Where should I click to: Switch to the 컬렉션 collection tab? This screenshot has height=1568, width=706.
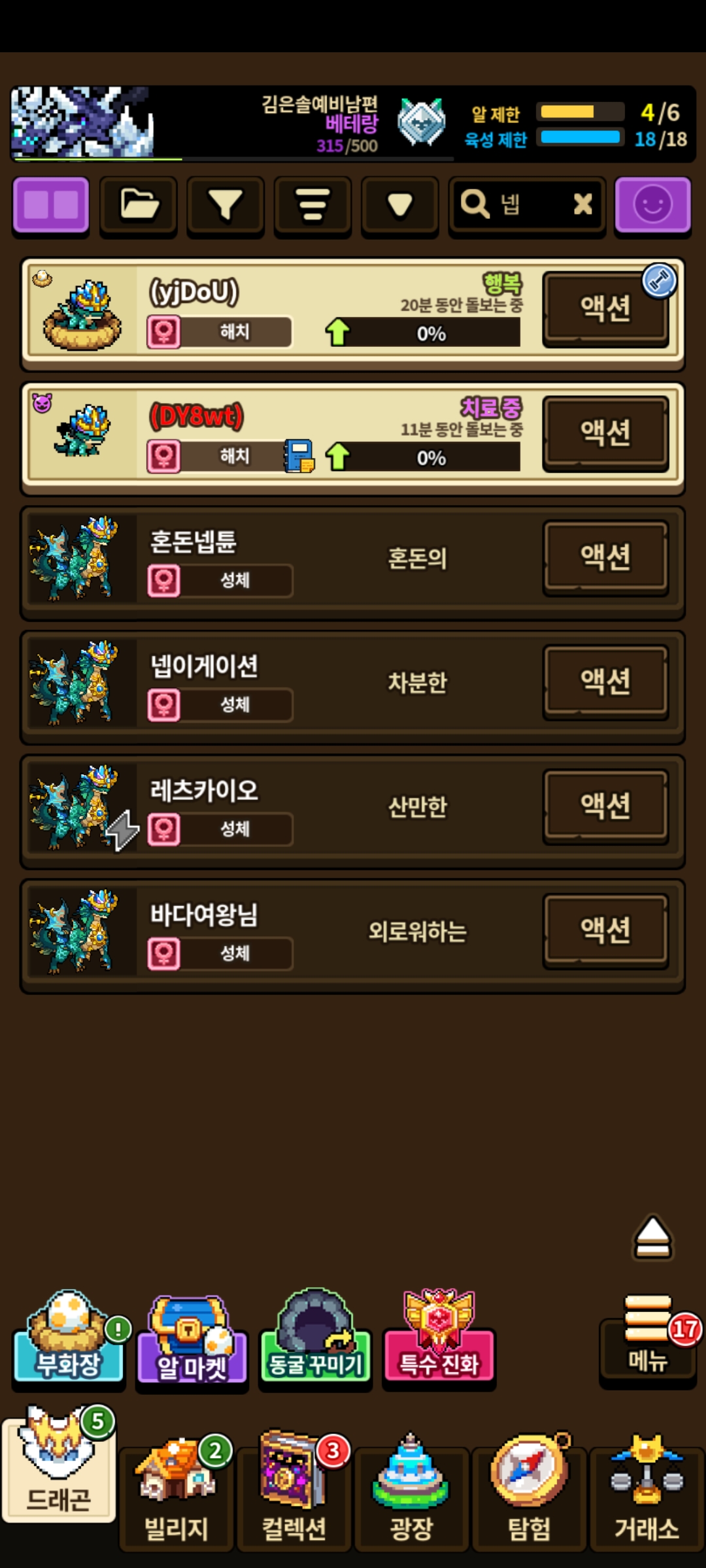pos(294,1490)
